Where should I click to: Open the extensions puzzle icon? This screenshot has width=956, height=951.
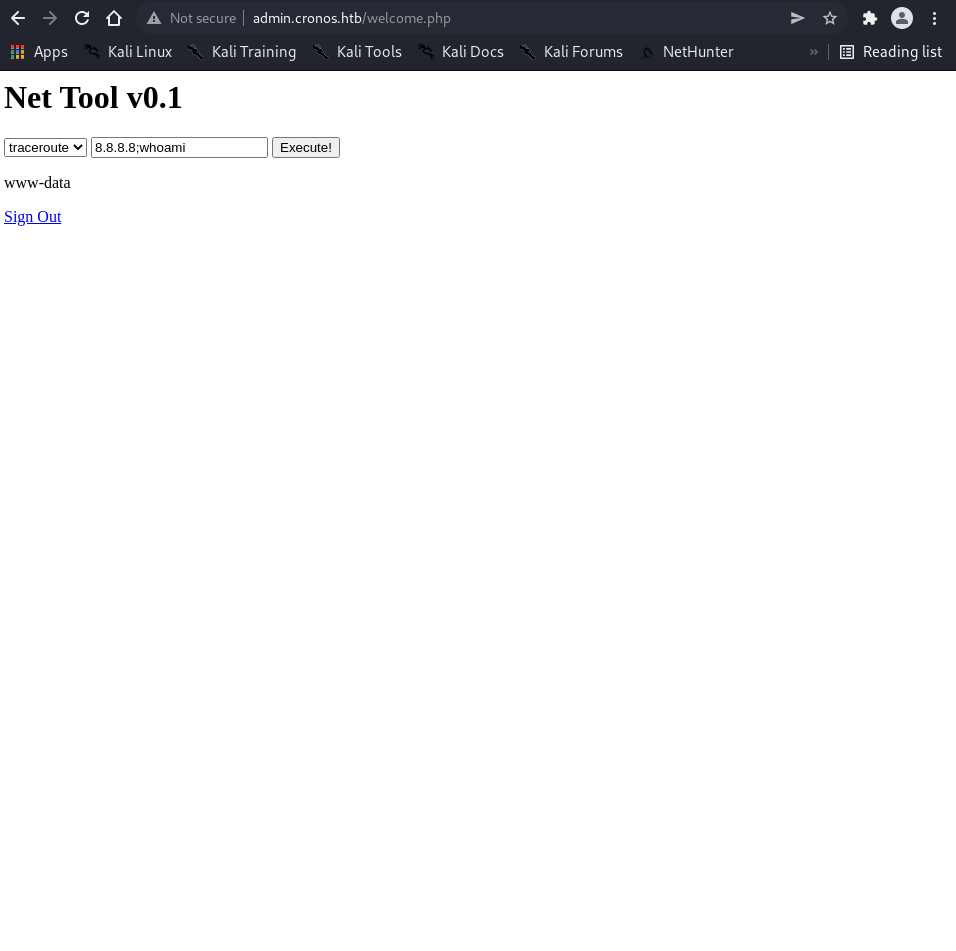[x=870, y=18]
